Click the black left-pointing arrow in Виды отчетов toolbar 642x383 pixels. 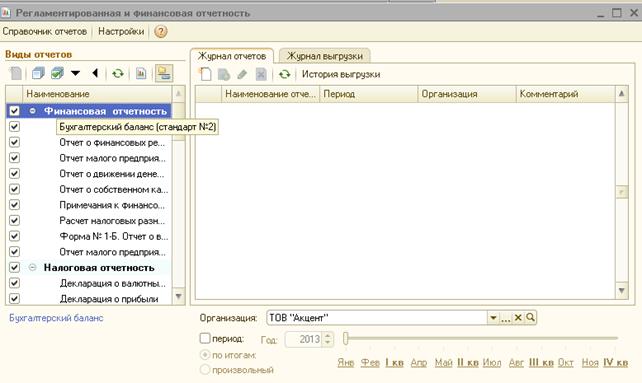pyautogui.click(x=95, y=73)
